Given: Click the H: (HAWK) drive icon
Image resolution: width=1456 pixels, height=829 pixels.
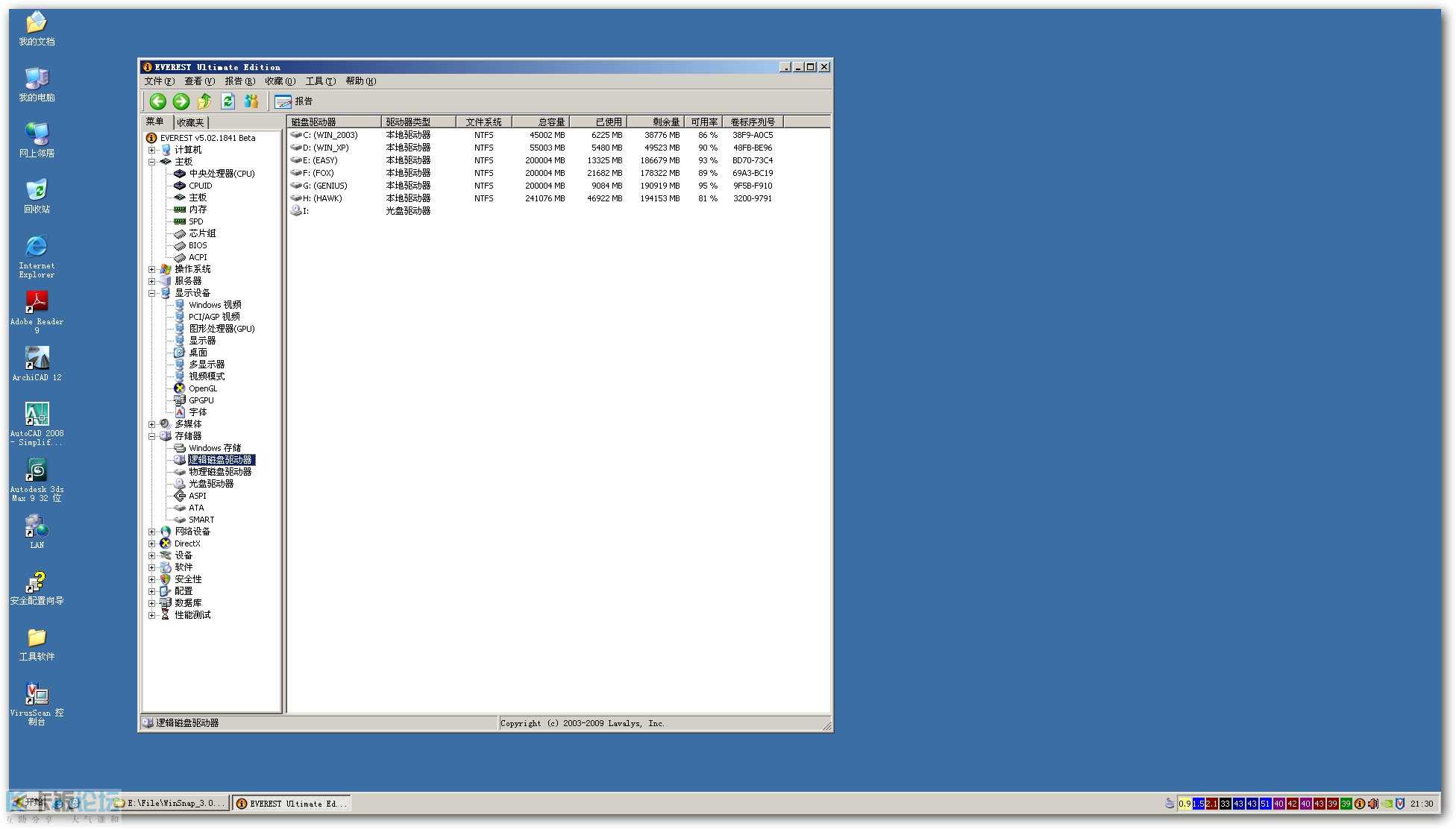Looking at the screenshot, I should [296, 198].
